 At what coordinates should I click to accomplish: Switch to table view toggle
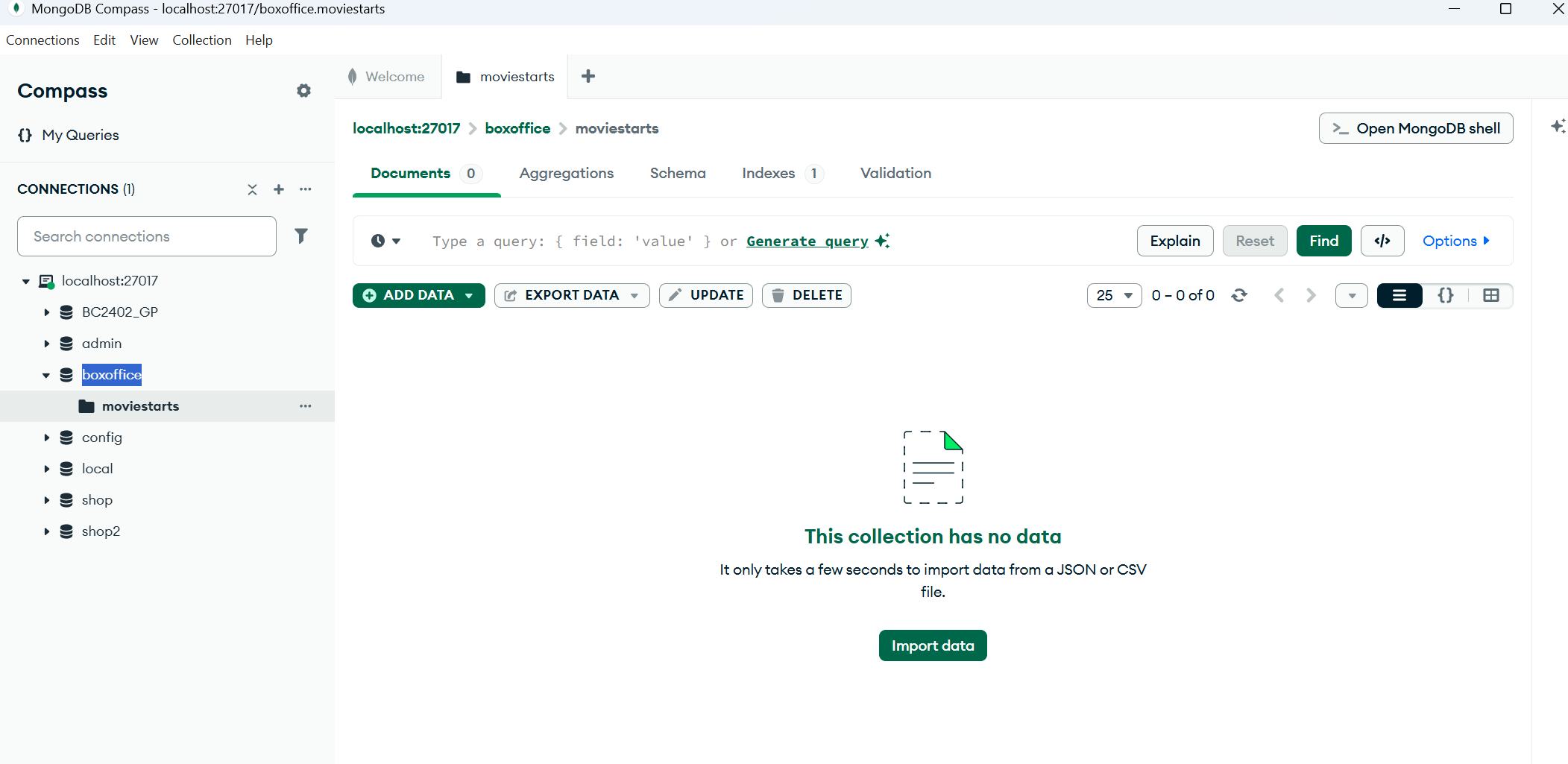point(1490,295)
